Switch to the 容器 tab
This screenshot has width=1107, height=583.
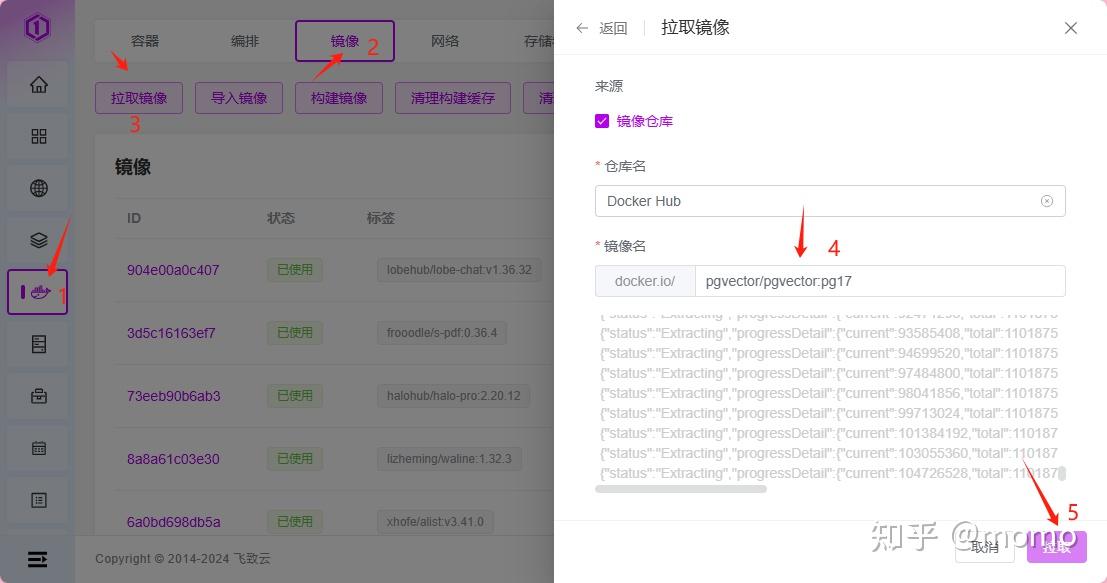(x=144, y=41)
